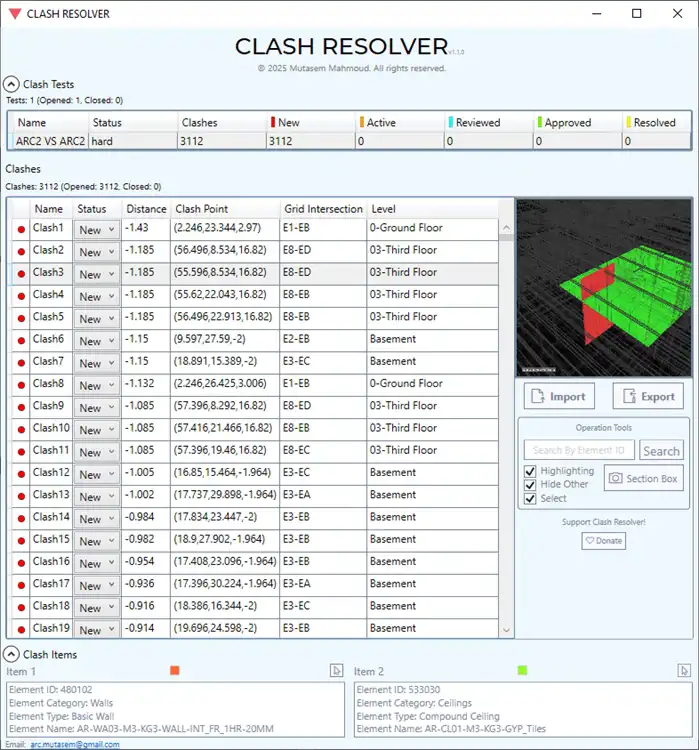The height and width of the screenshot is (750, 699).
Task: Open Clash8 status dropdown
Action: (x=97, y=386)
